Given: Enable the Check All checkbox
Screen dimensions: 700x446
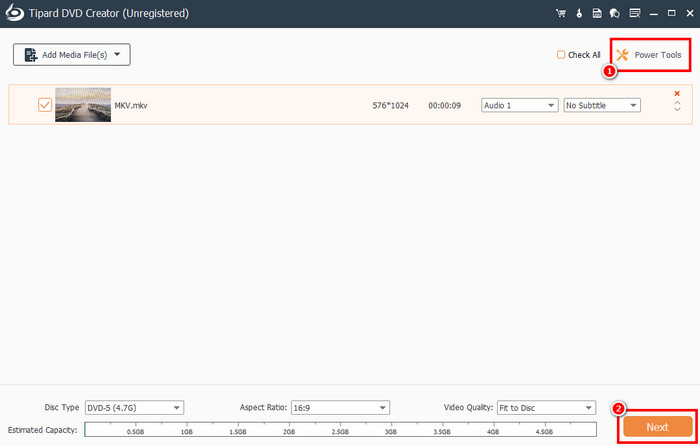Looking at the screenshot, I should [x=561, y=54].
